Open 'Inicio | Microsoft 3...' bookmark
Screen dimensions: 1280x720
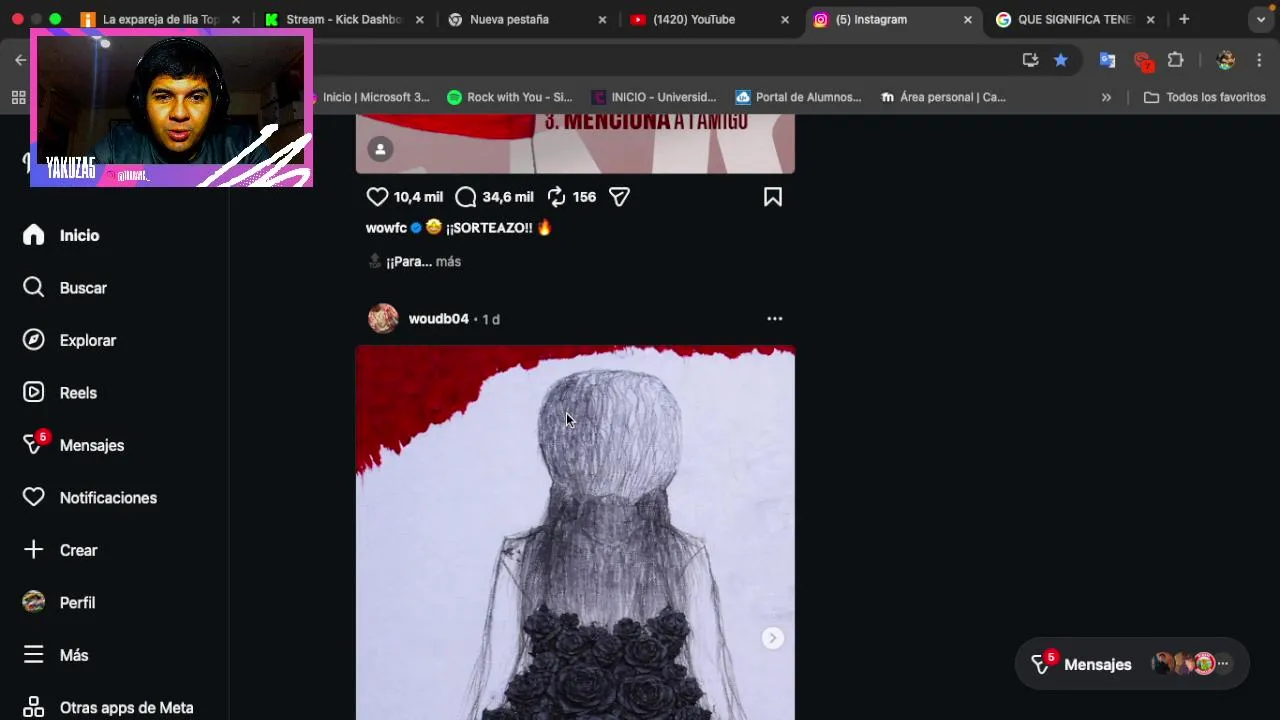click(x=369, y=97)
